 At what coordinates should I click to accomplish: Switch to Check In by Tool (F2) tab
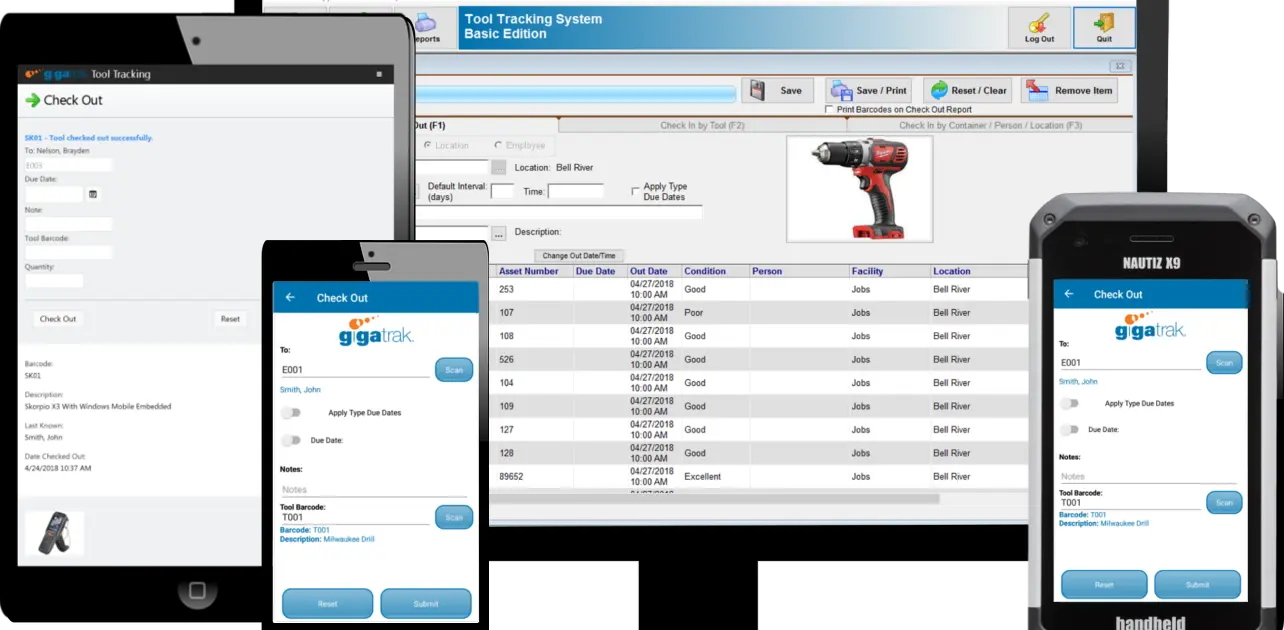[702, 125]
